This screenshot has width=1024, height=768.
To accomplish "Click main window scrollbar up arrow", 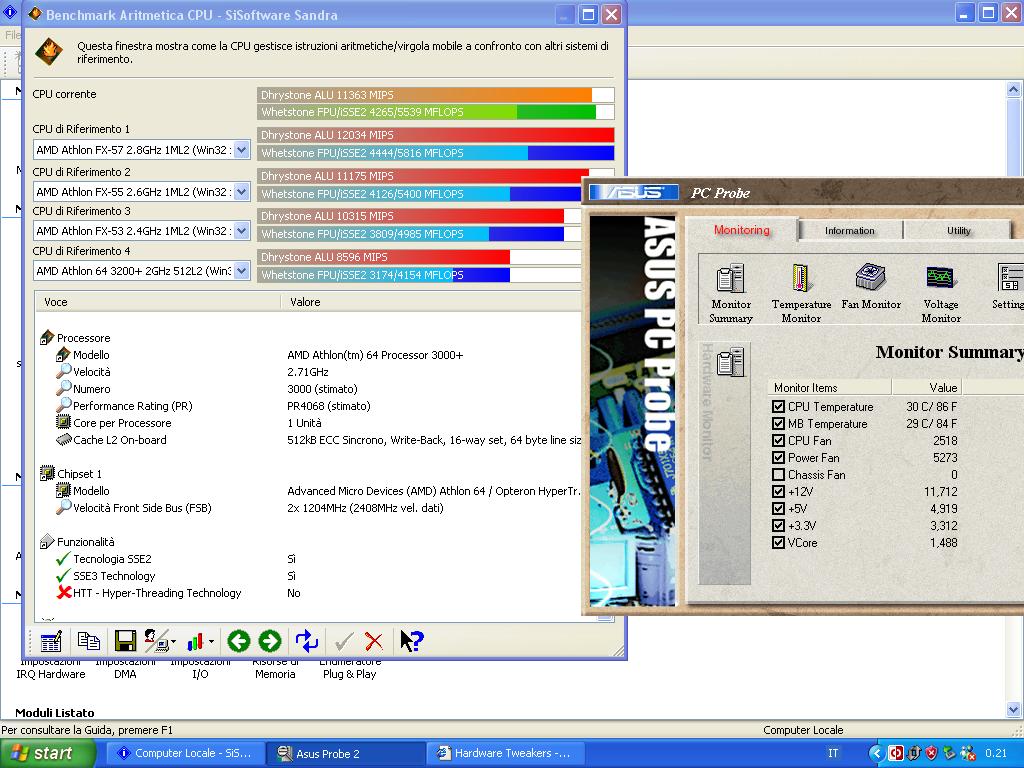I will pos(1014,89).
